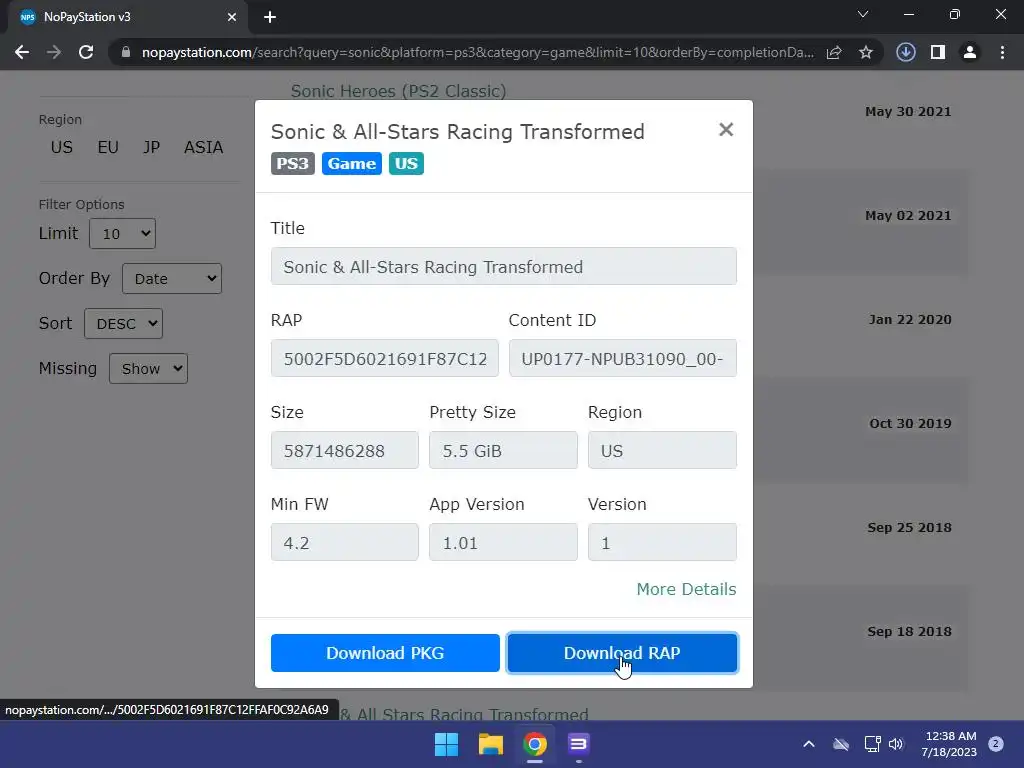1024x768 pixels.
Task: Click the Size value field
Action: point(345,451)
